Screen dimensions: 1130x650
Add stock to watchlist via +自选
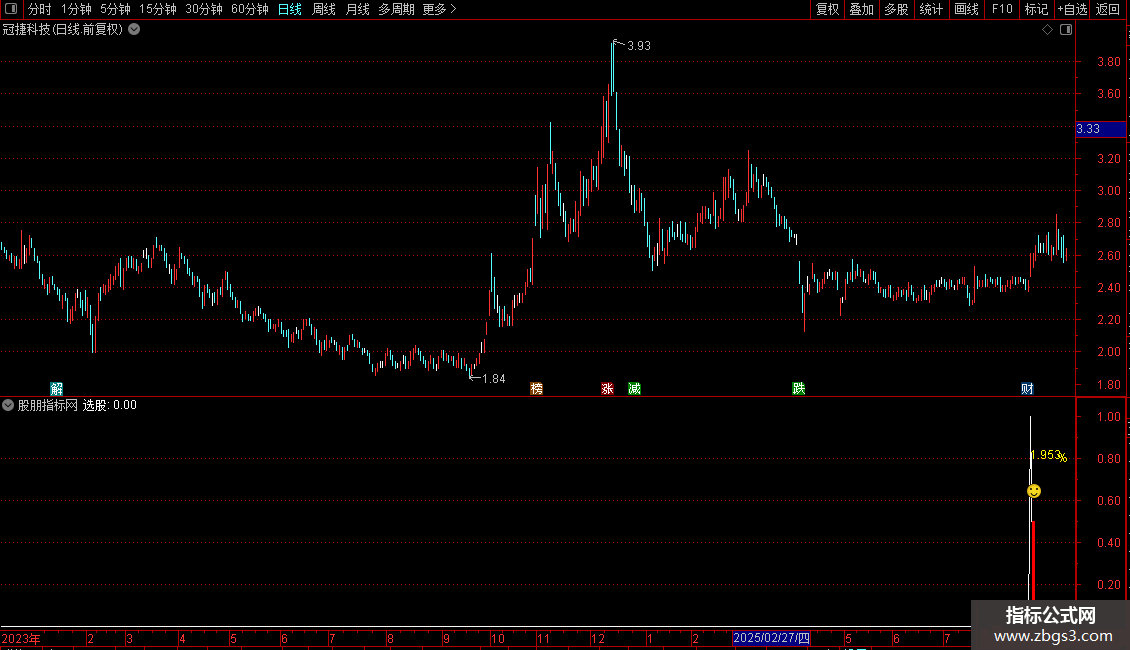tap(1072, 9)
